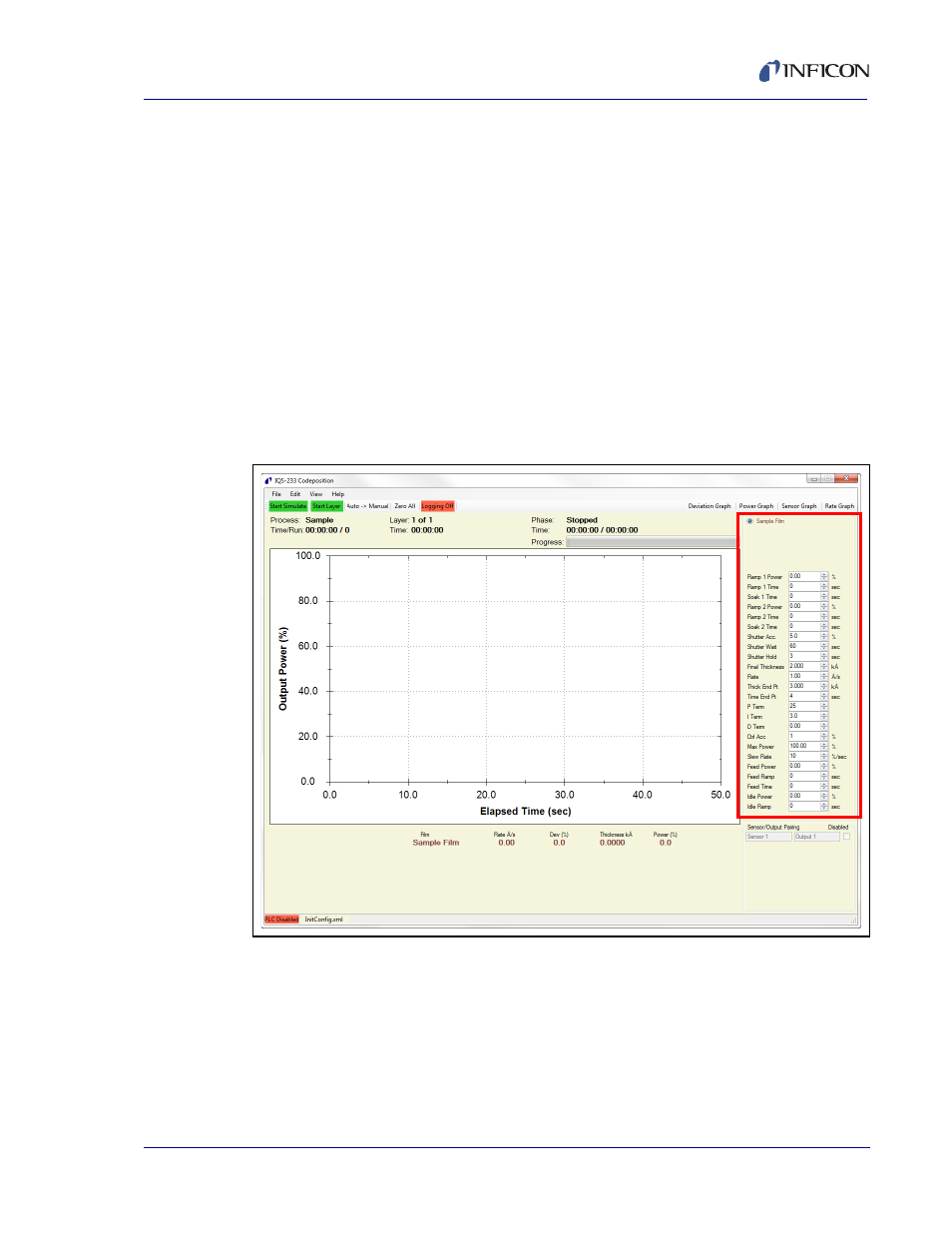The image size is (952, 1233).
Task: Click the Ramp 1 Time spinner arrows
Action: (824, 586)
